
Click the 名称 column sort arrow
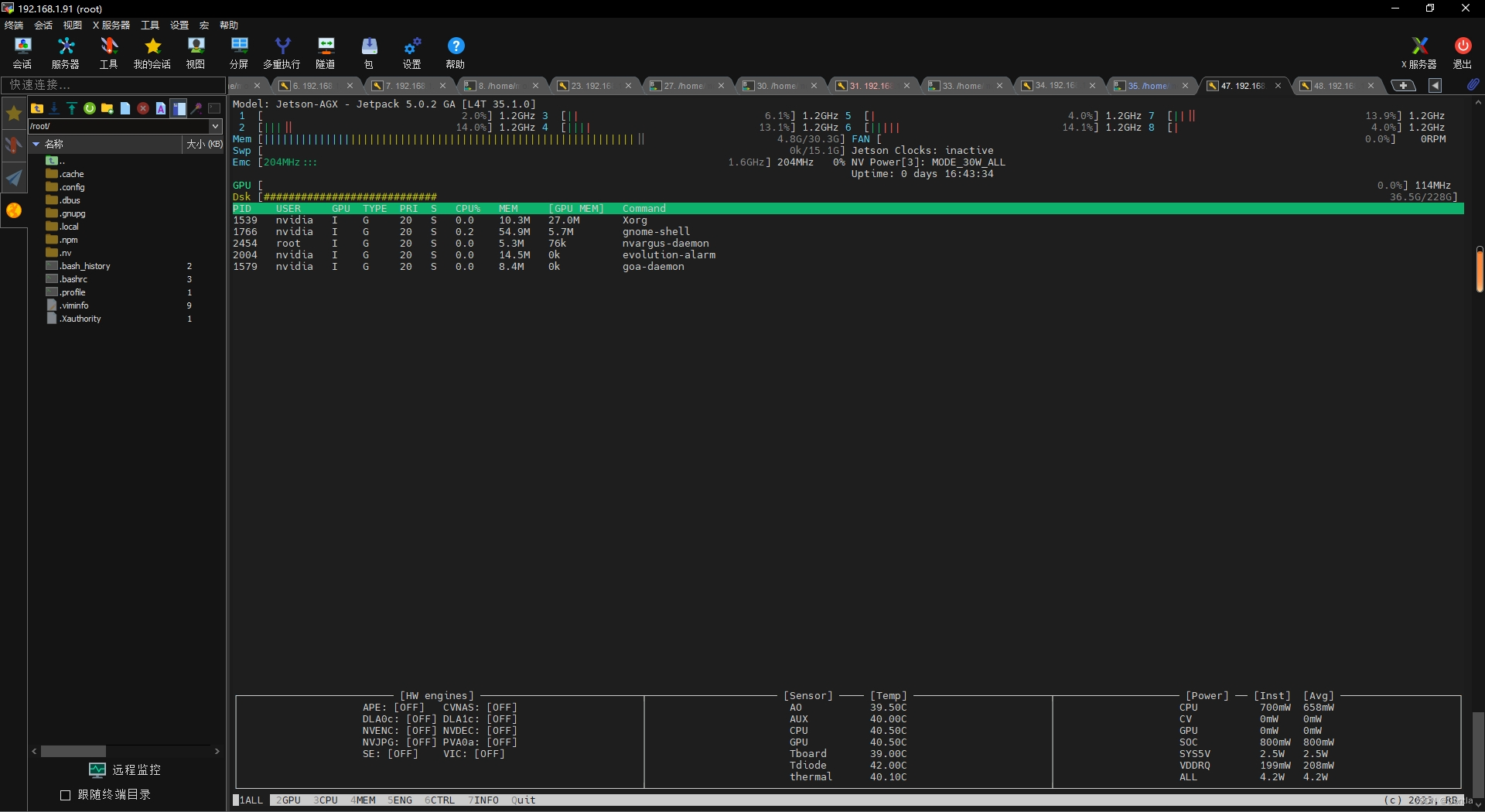tap(36, 144)
